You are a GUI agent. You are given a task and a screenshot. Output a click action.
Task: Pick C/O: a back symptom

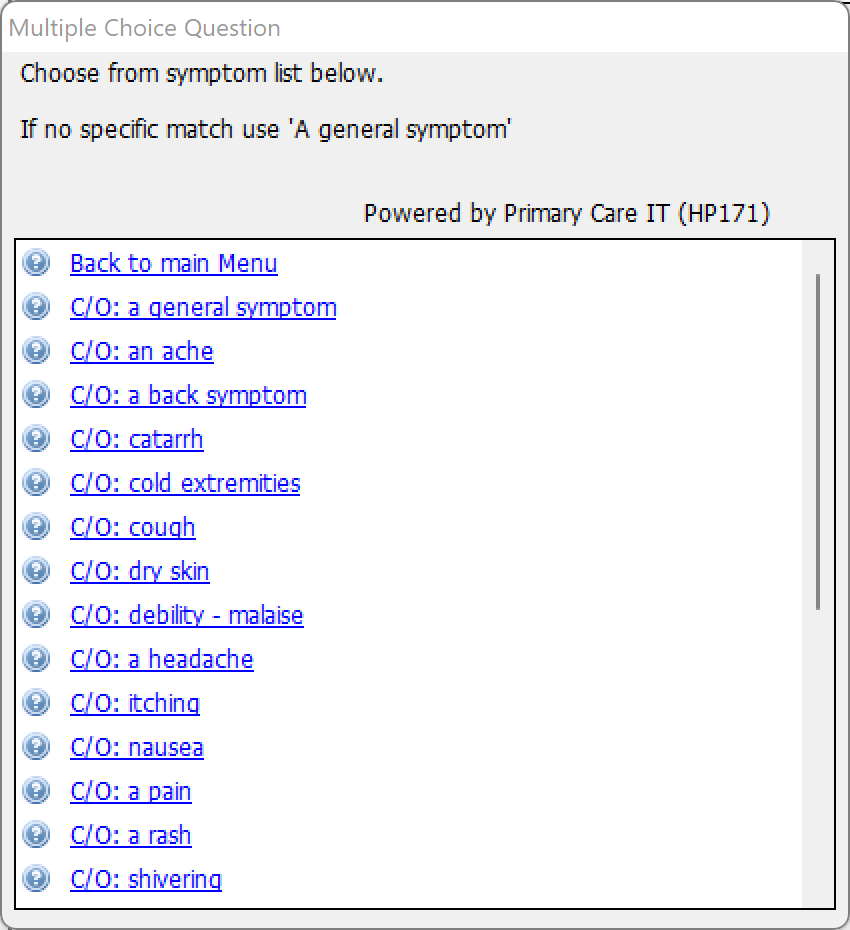click(x=189, y=396)
